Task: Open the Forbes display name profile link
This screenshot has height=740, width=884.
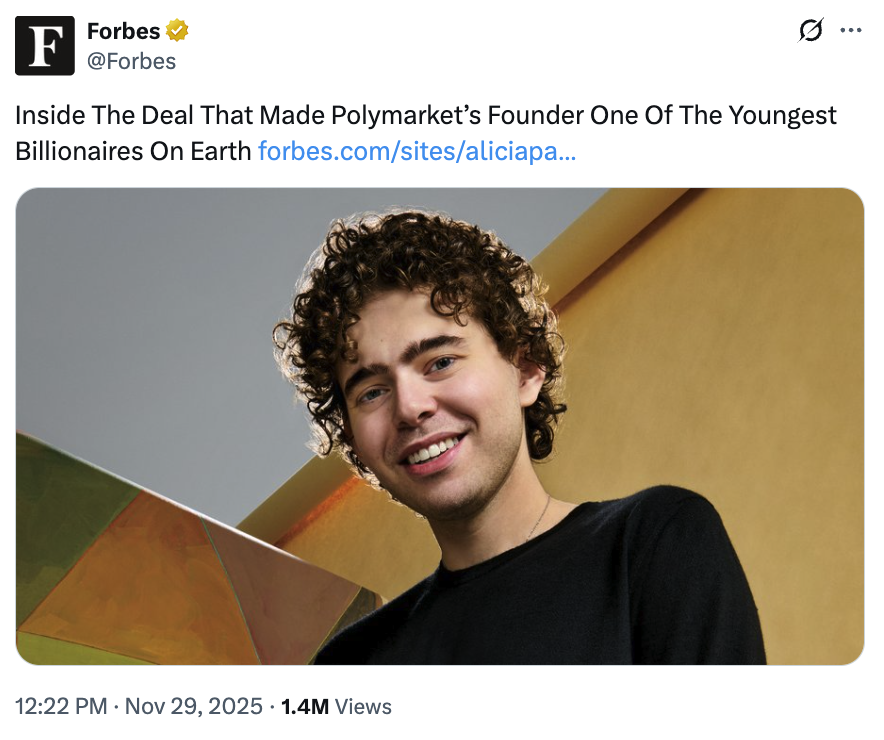Action: [123, 31]
